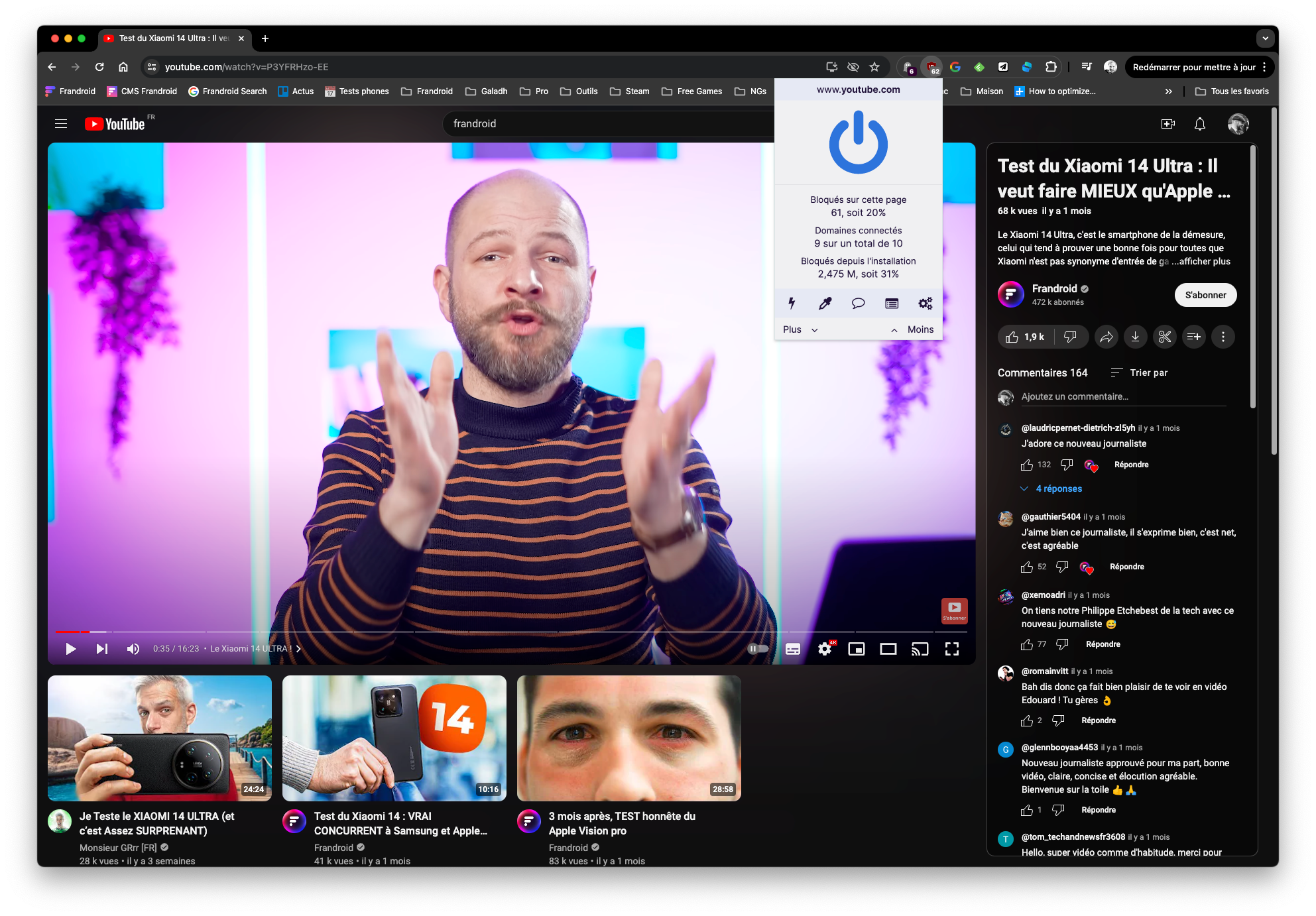Collapse uBlock popup with Moins
Viewport: 1316px width, 916px height.
(912, 329)
